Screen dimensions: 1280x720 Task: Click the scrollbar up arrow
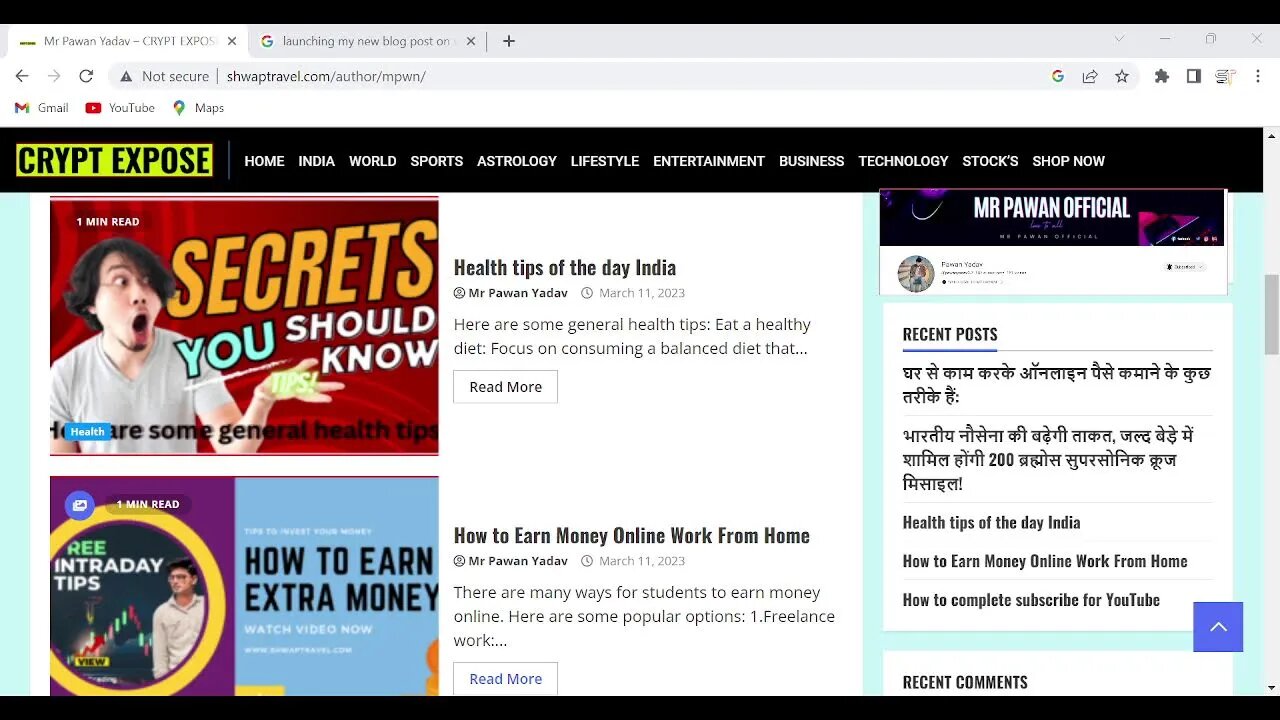(x=1271, y=135)
